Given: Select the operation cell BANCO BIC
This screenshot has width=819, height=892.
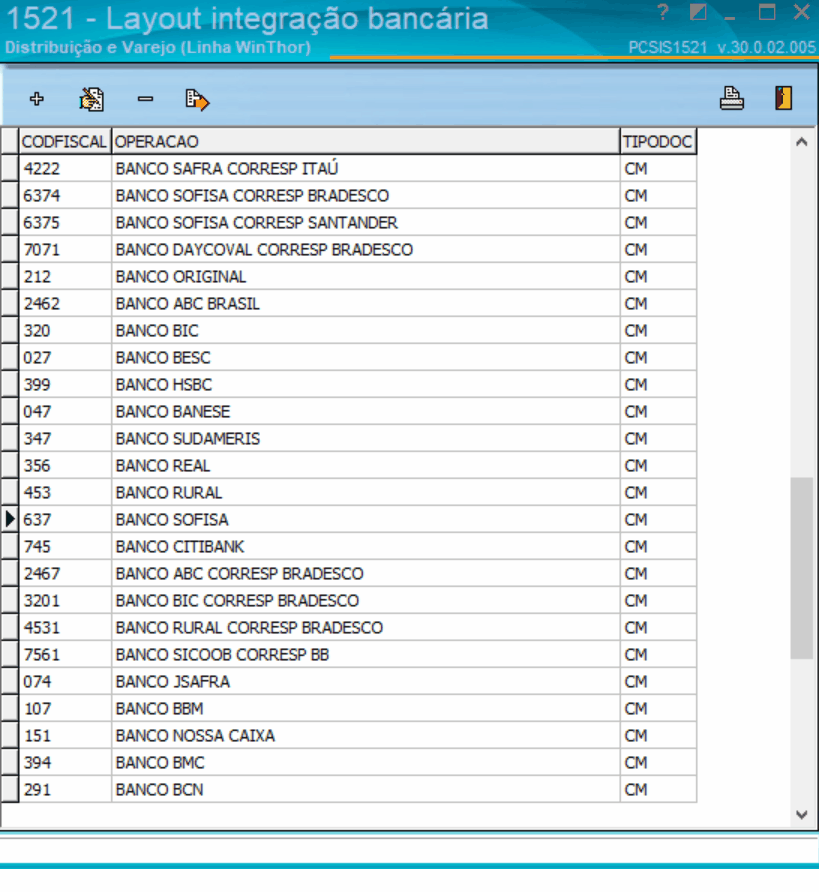Looking at the screenshot, I should pos(366,331).
